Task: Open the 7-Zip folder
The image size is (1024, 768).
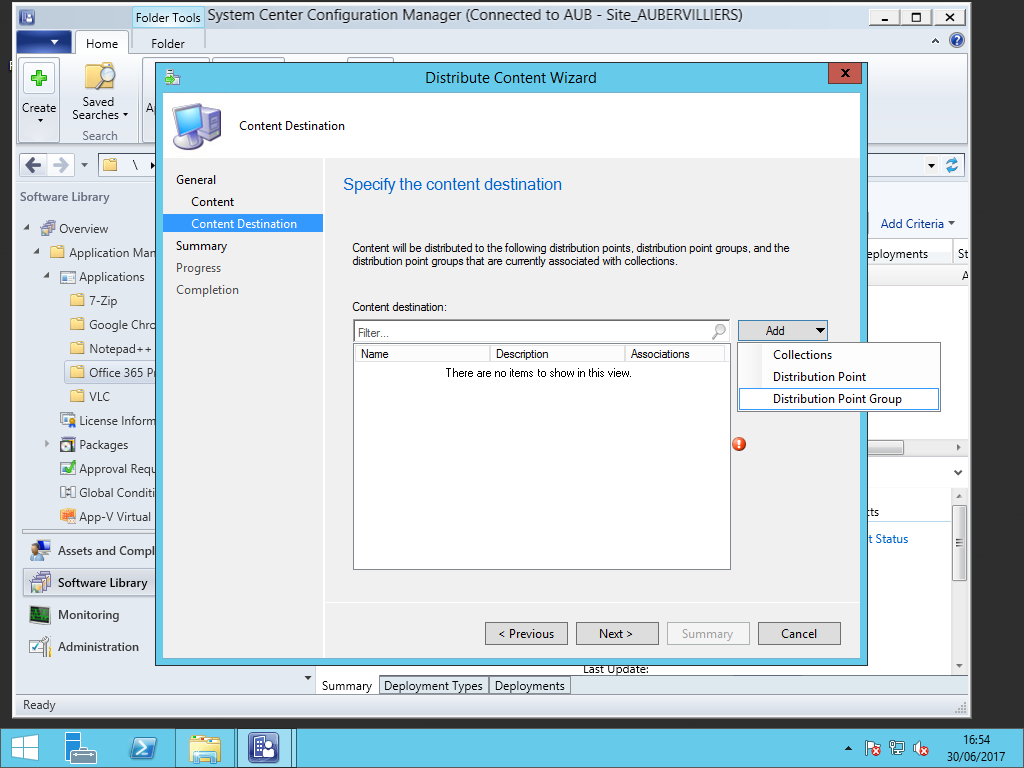Action: coord(94,300)
